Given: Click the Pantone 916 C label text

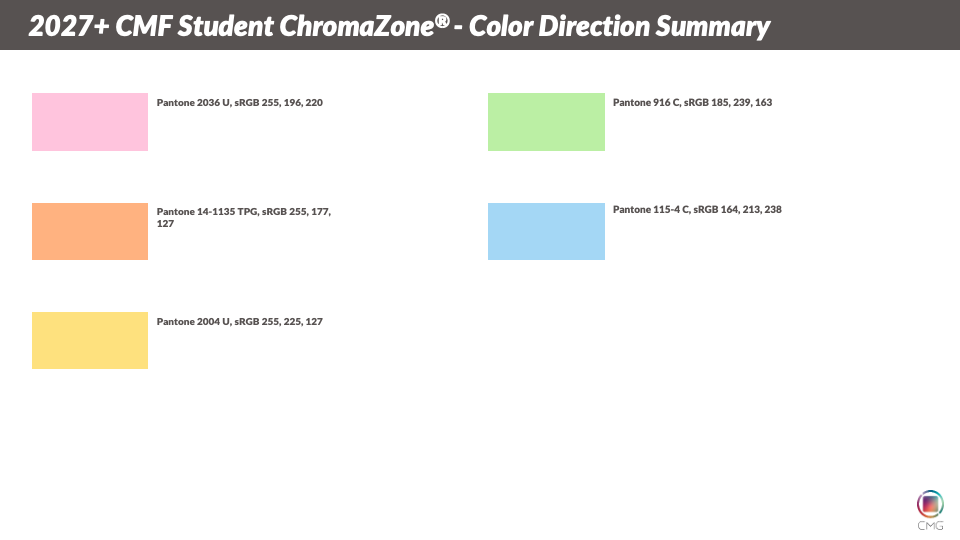Looking at the screenshot, I should click(x=647, y=102).
